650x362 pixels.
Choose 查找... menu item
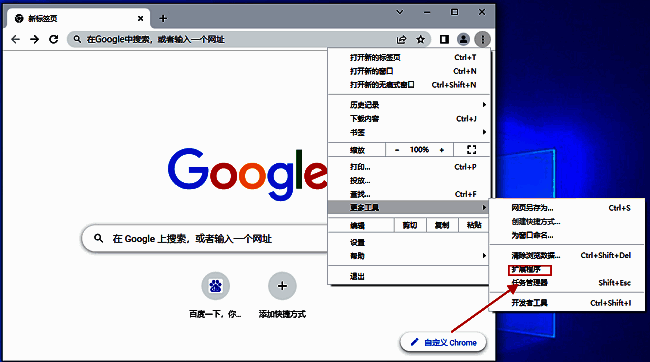409,194
